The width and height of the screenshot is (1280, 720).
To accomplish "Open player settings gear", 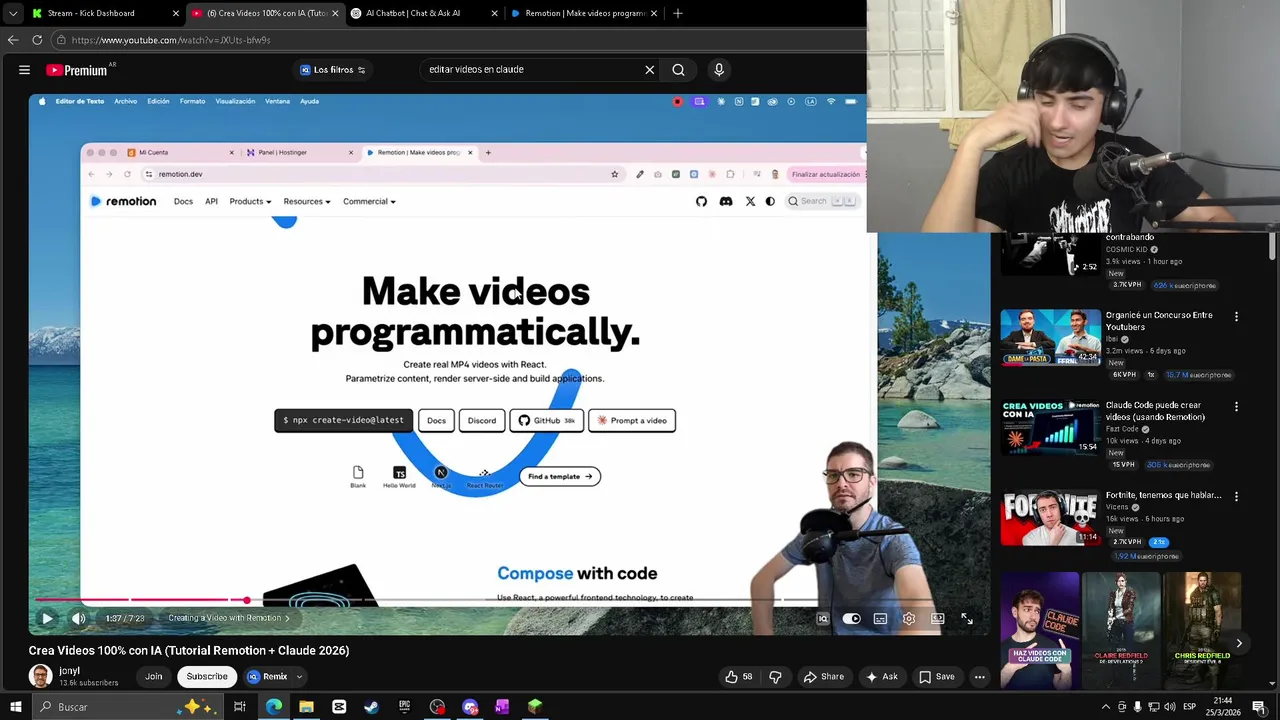I will 909,619.
